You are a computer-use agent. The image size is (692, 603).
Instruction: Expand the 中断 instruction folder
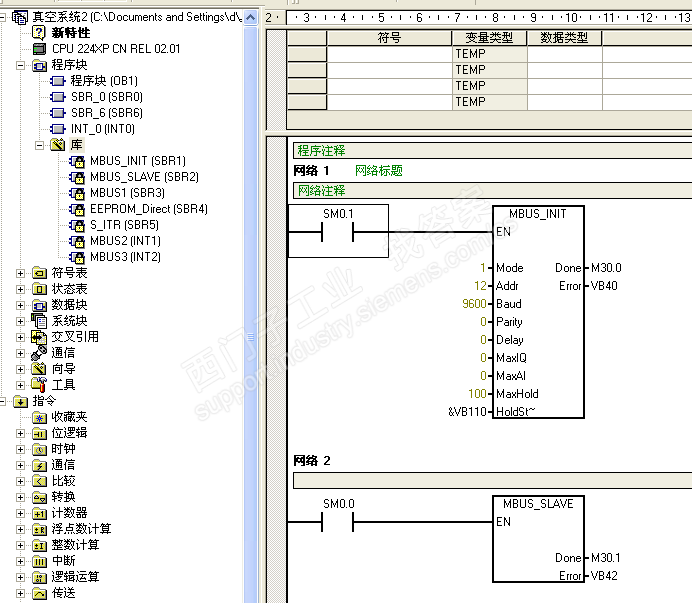[x=20, y=561]
